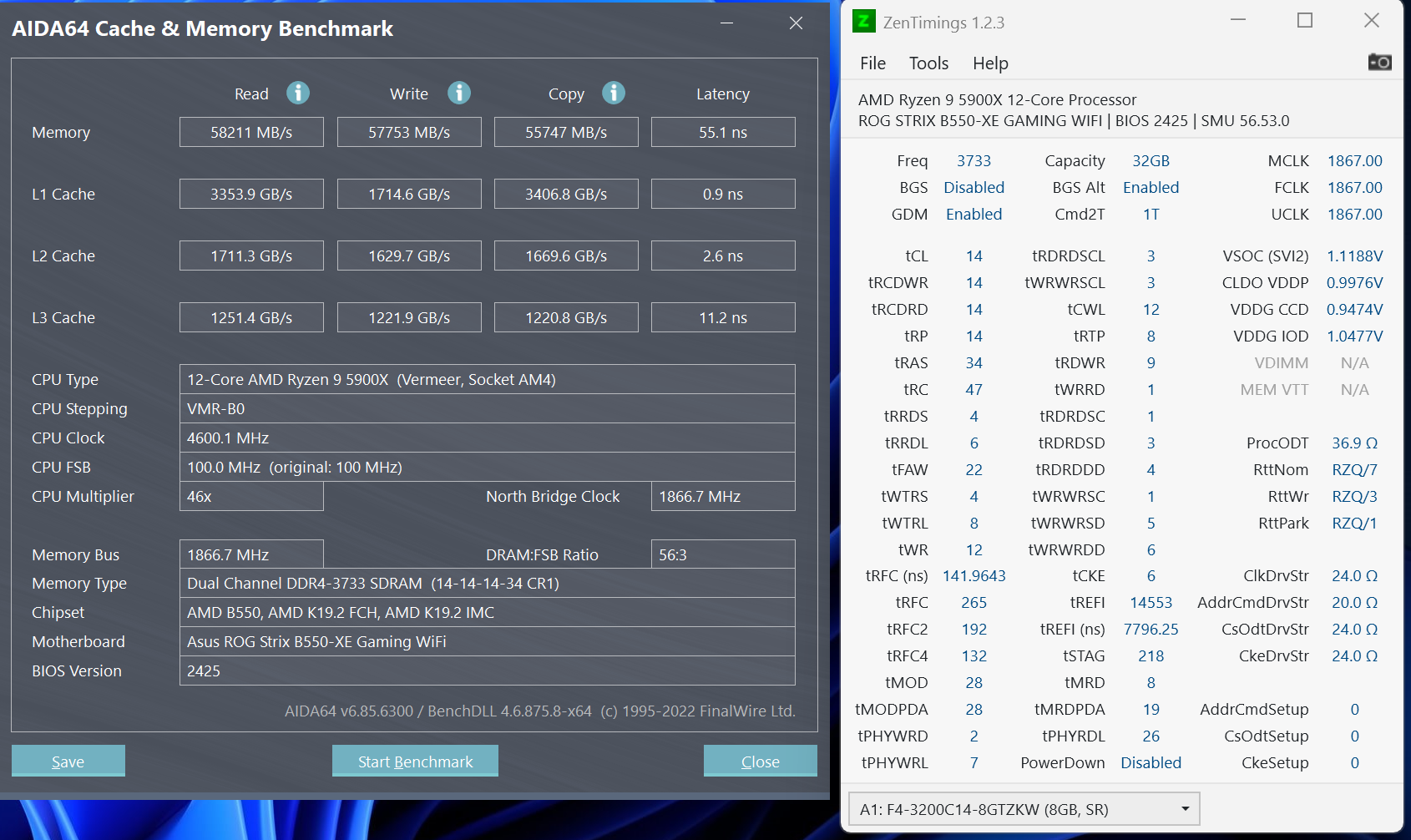Click L3 Cache latency 11.2 ns
1411x840 pixels.
tap(723, 317)
